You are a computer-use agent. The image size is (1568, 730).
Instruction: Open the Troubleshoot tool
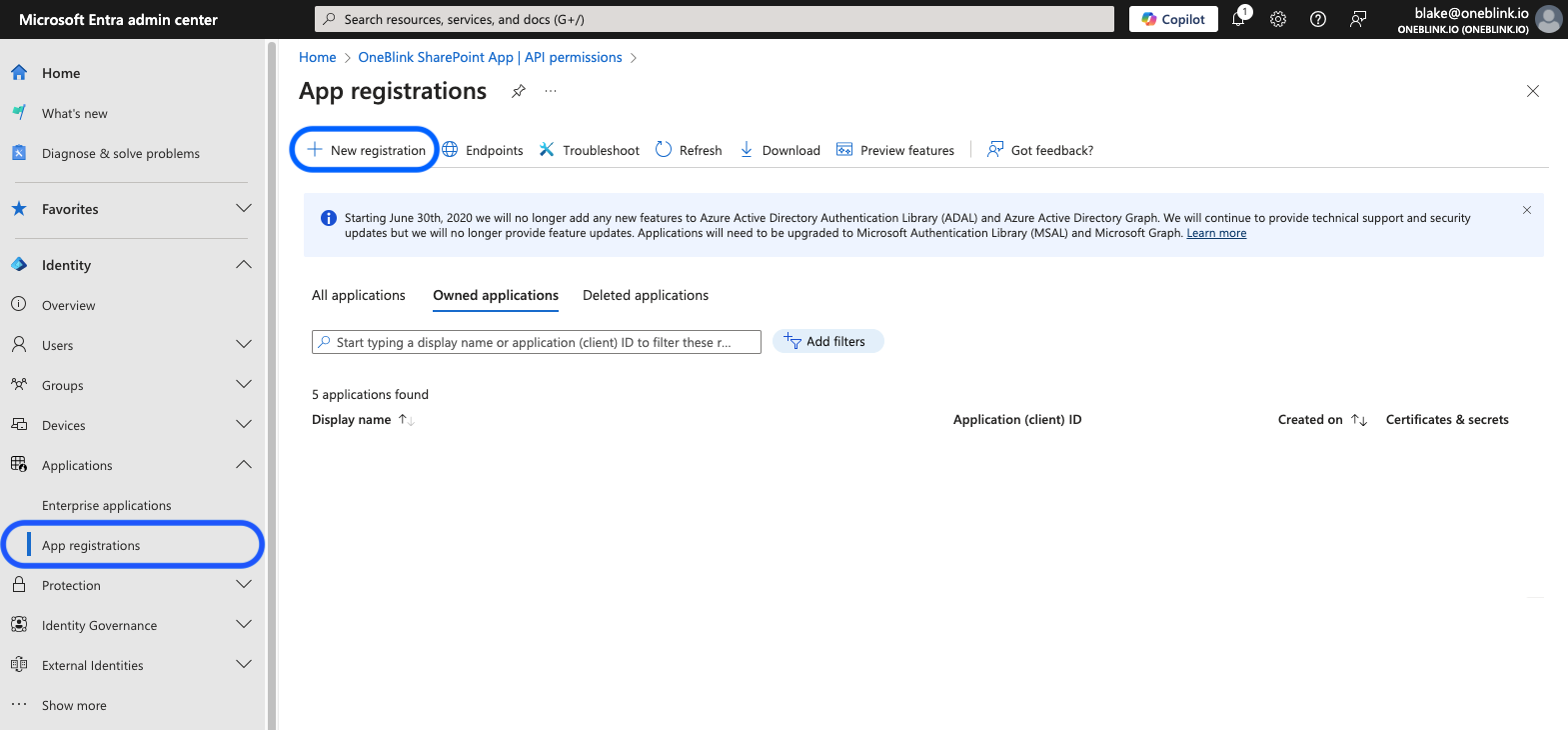point(590,150)
